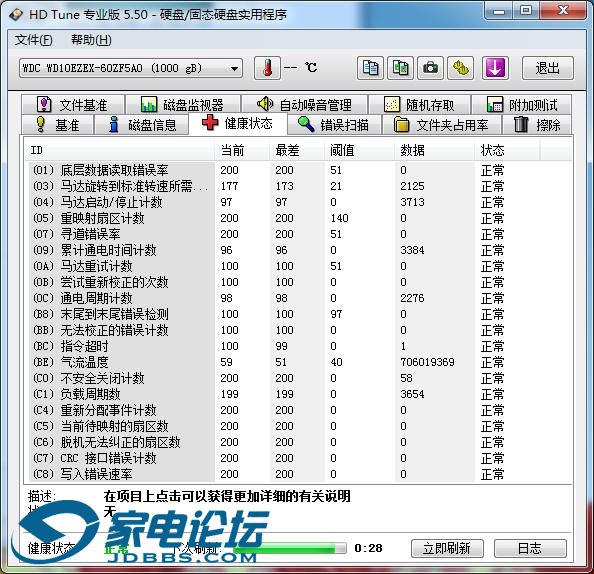Click the copy screenshot to clipboard icon
This screenshot has height=574, width=594.
pyautogui.click(x=400, y=68)
